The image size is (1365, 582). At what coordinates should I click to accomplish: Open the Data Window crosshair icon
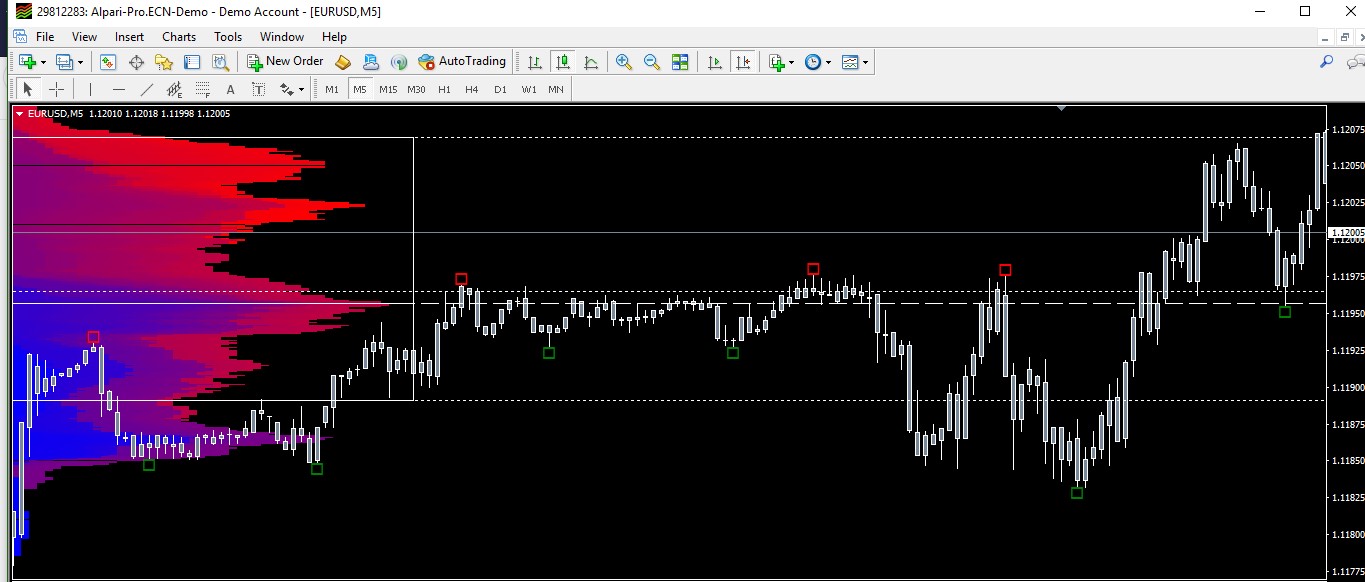[x=136, y=62]
